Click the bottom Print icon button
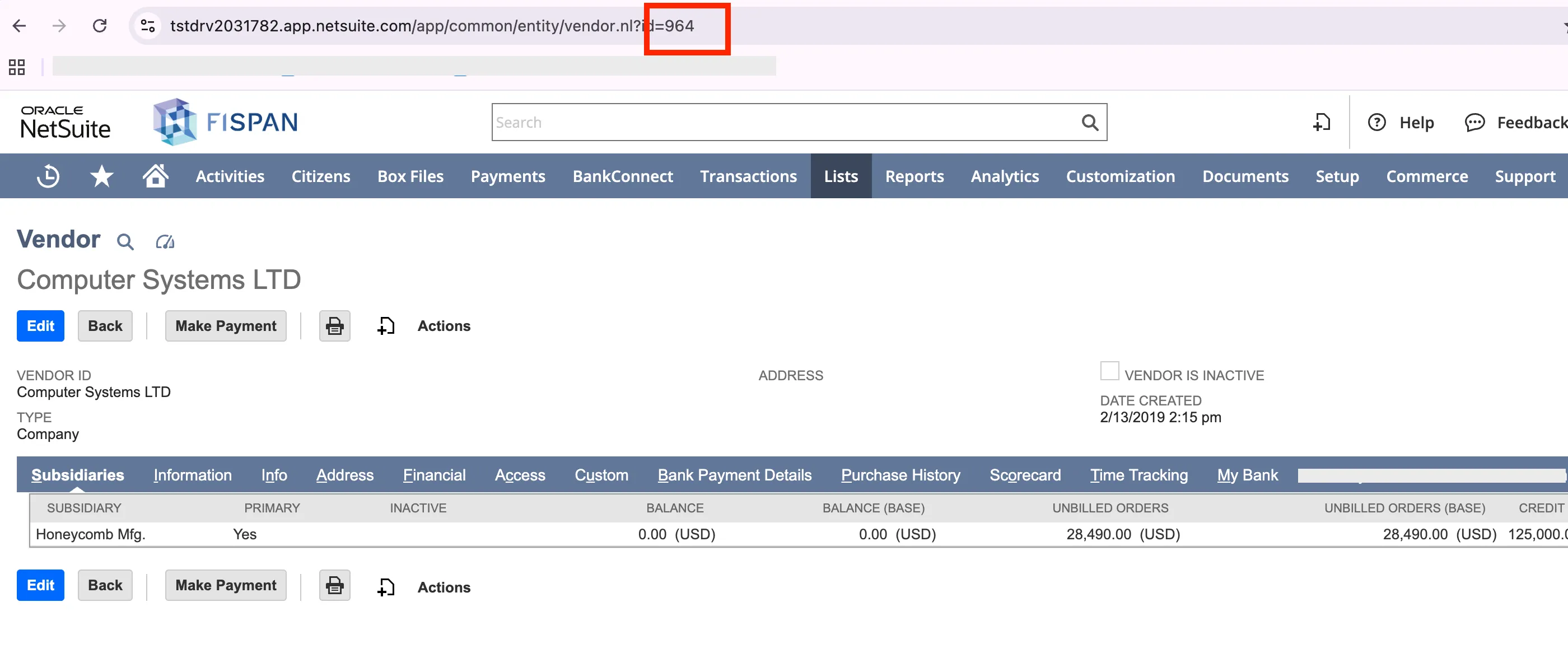This screenshot has height=672, width=1568. [335, 585]
